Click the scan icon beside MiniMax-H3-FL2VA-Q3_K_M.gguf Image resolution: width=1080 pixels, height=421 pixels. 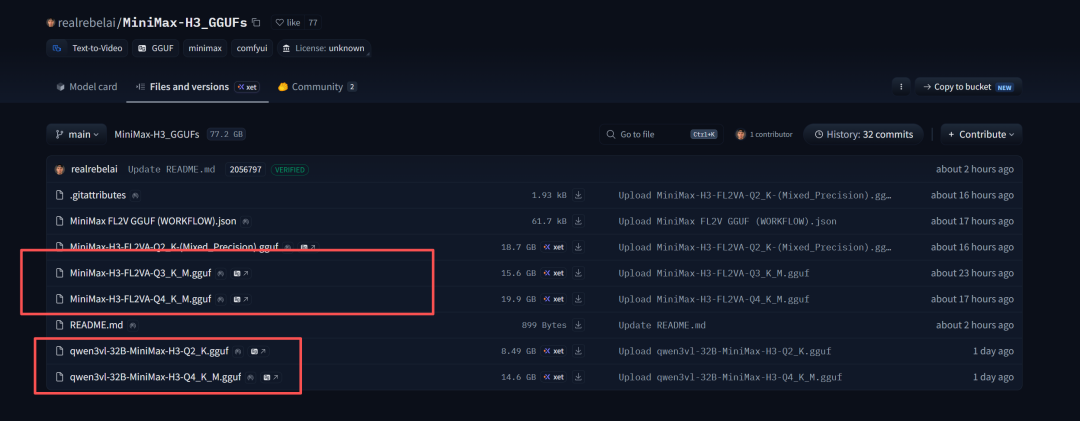click(220, 273)
